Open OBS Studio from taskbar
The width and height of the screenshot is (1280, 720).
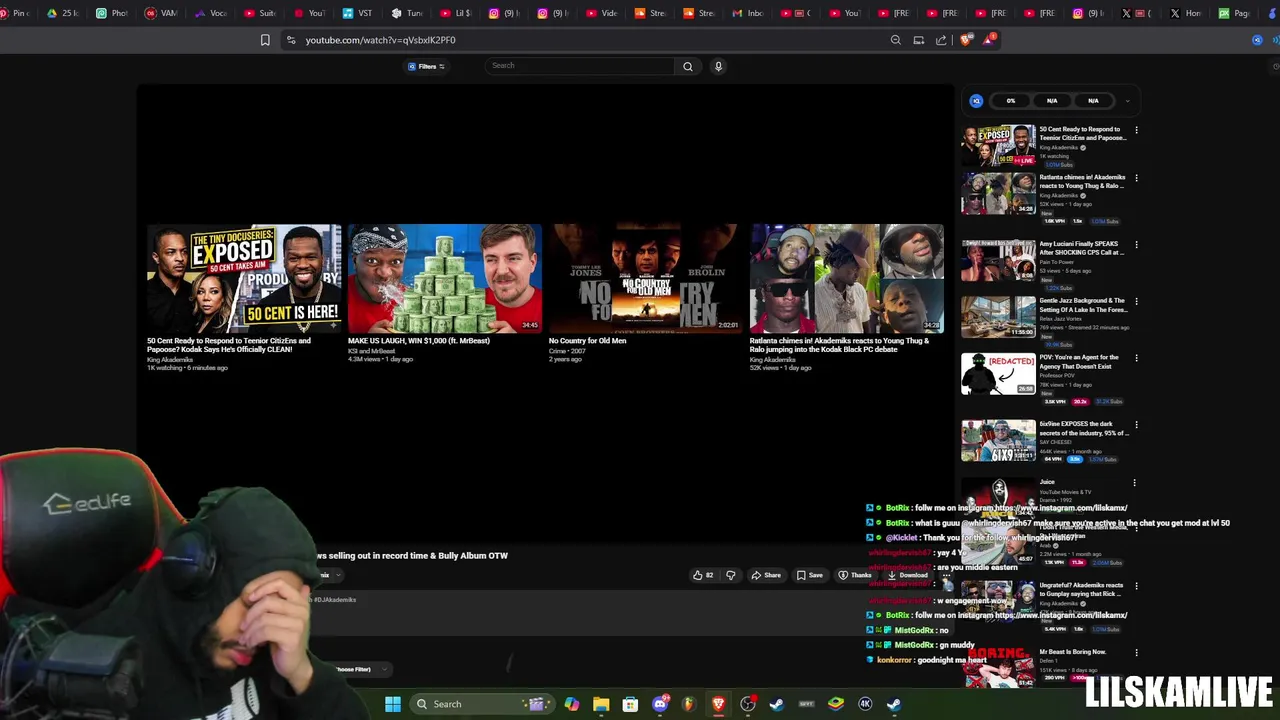tap(747, 704)
